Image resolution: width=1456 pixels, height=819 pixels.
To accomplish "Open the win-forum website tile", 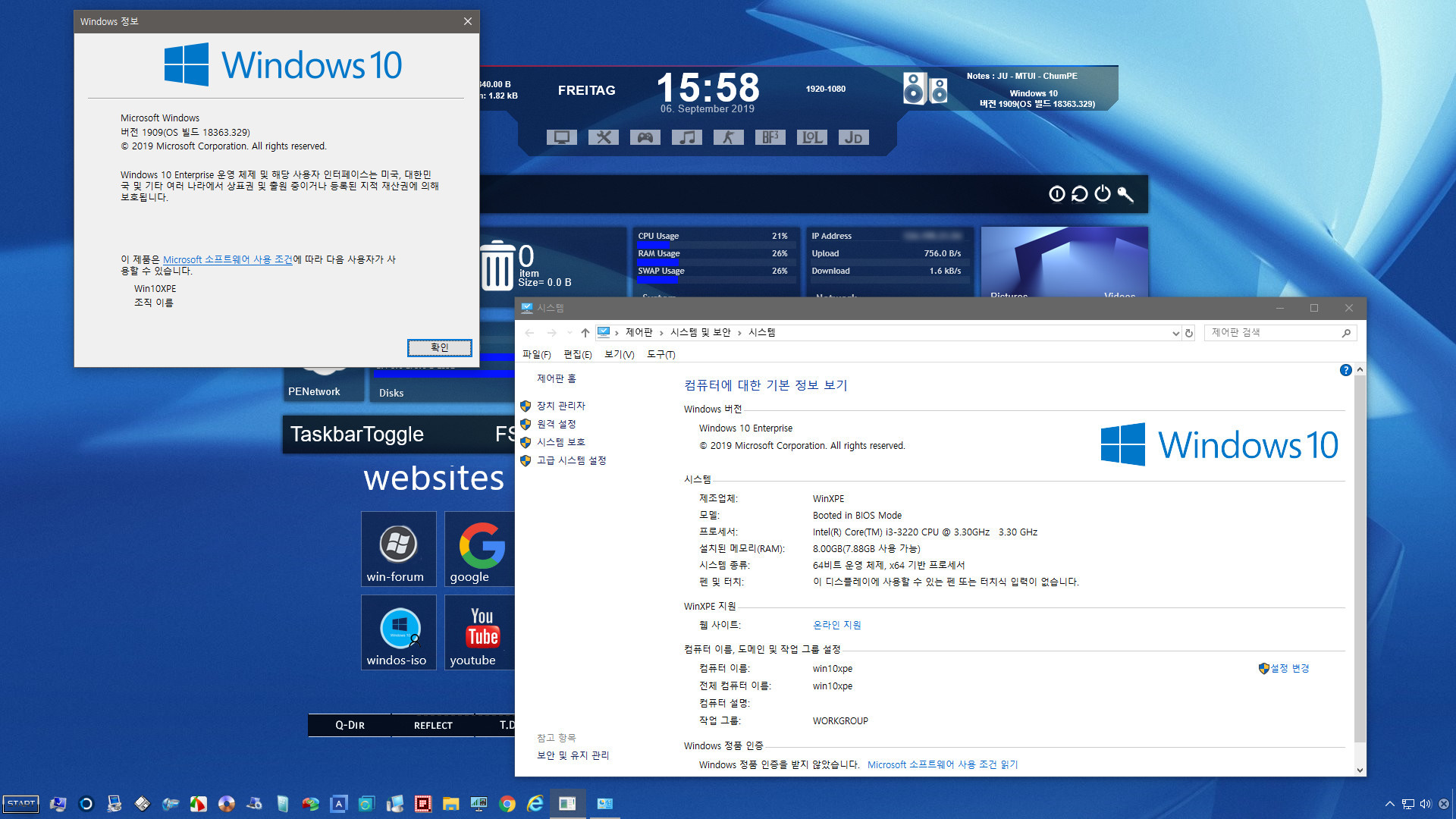I will (x=398, y=548).
